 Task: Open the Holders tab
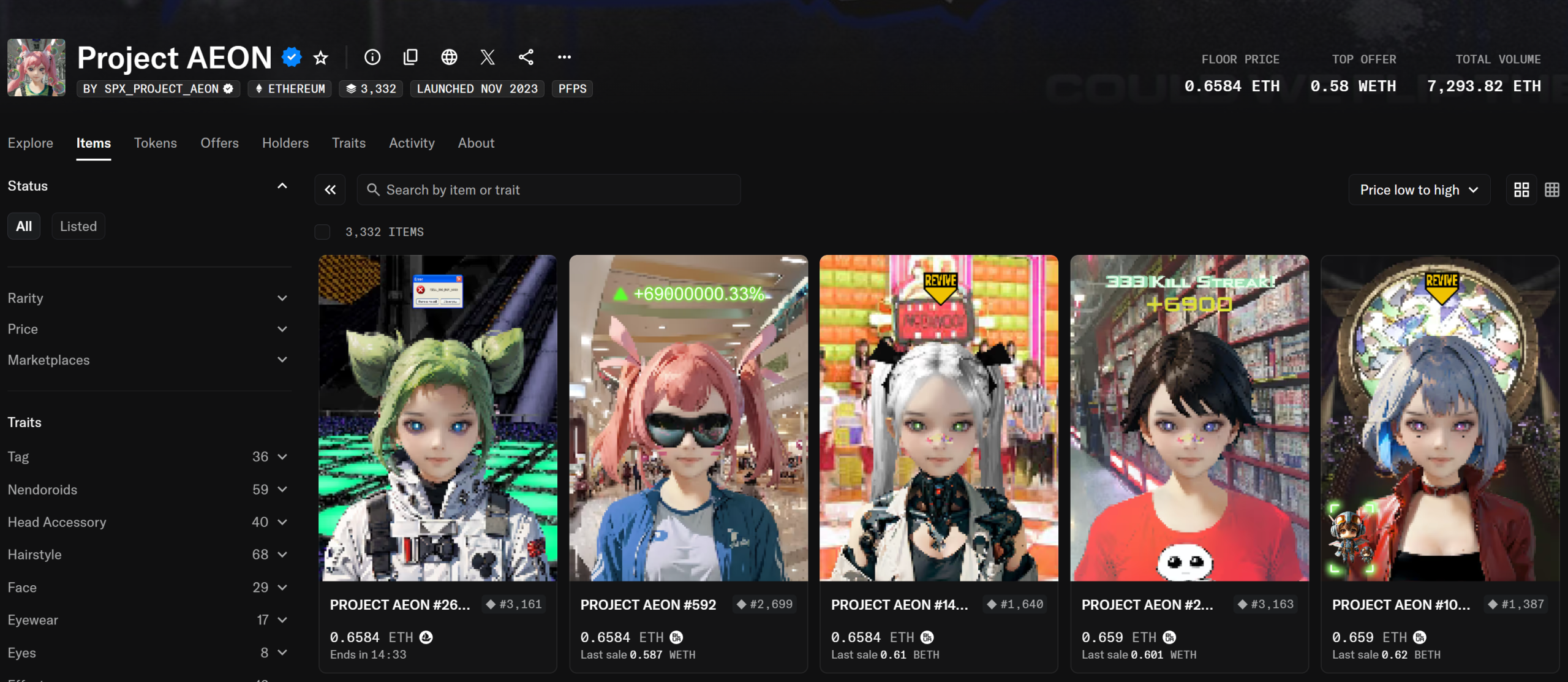coord(285,143)
